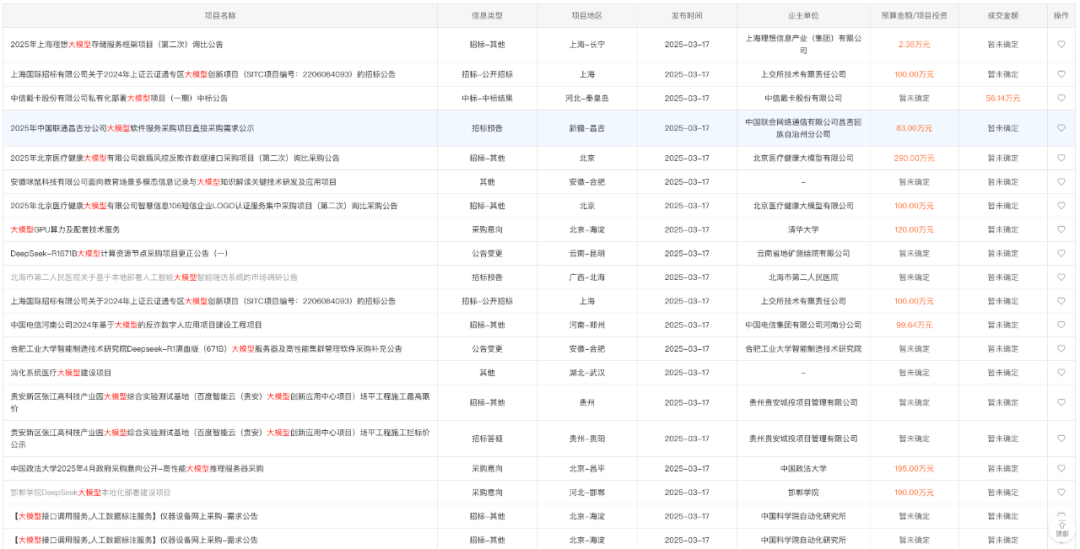Click the region cell 广西-北海
Screen dimensions: 1080x549
587,278
